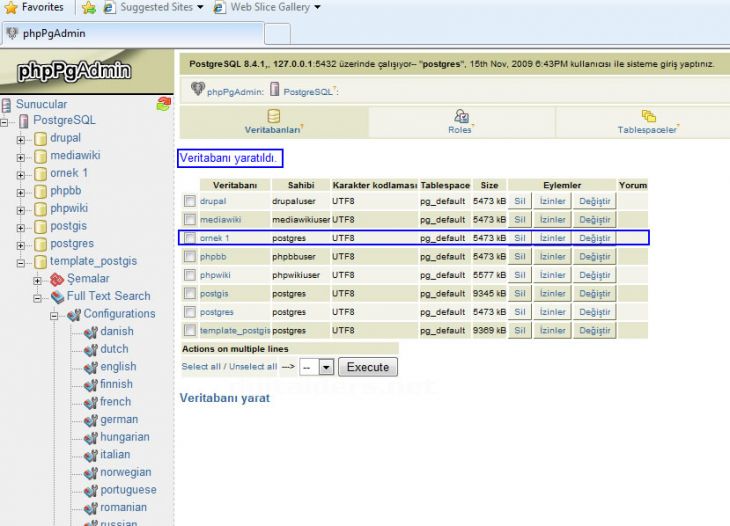Sort by the Veritabanı column header
This screenshot has width=730, height=526.
(235, 185)
